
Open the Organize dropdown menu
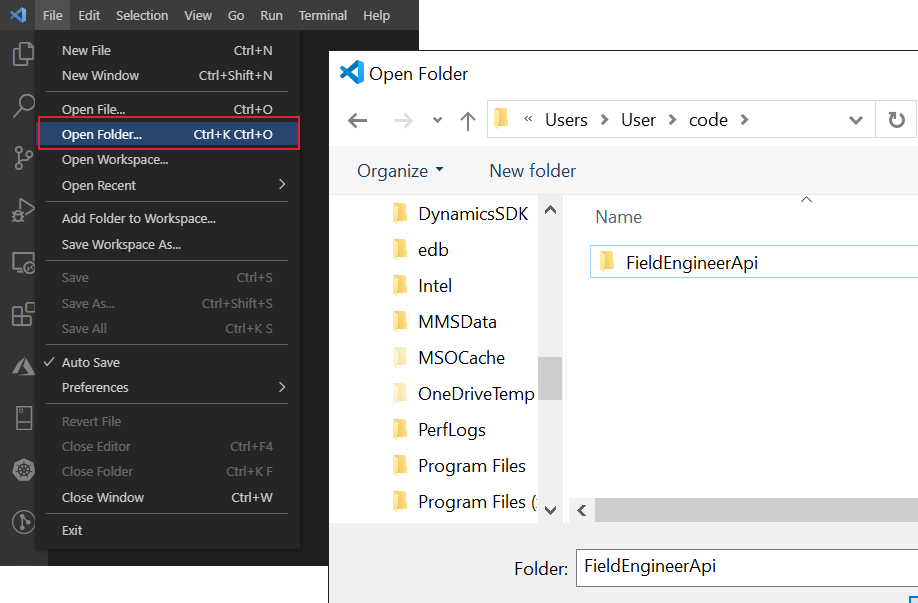(x=400, y=171)
